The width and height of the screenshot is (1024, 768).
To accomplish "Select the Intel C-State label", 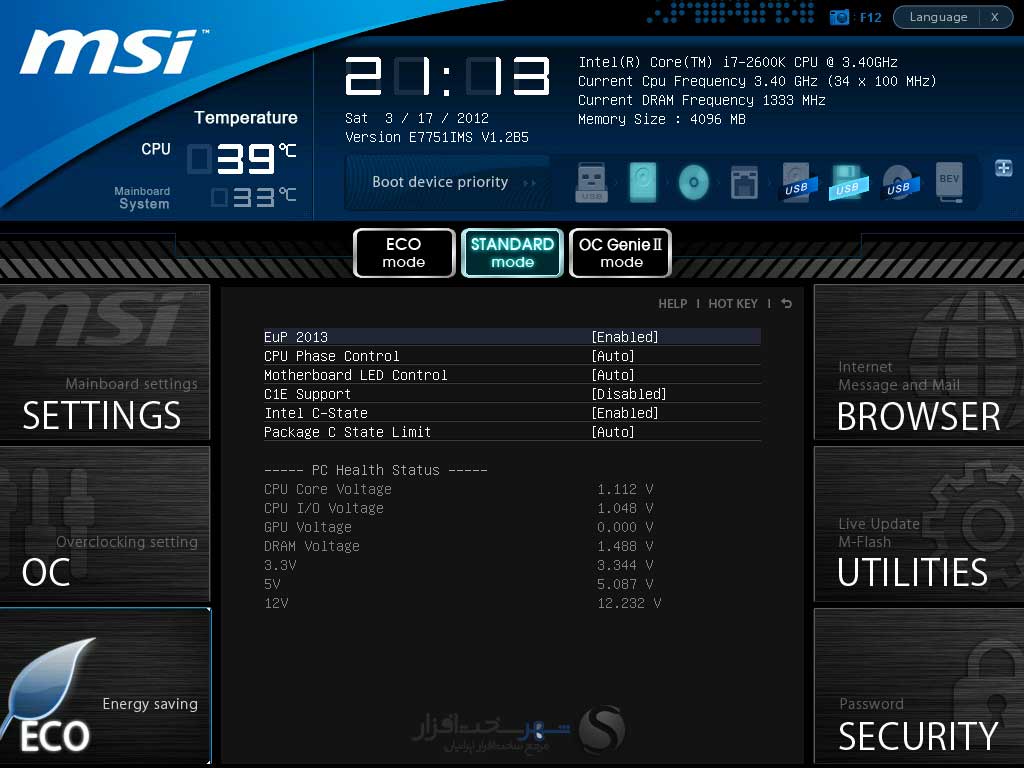I will coord(316,413).
